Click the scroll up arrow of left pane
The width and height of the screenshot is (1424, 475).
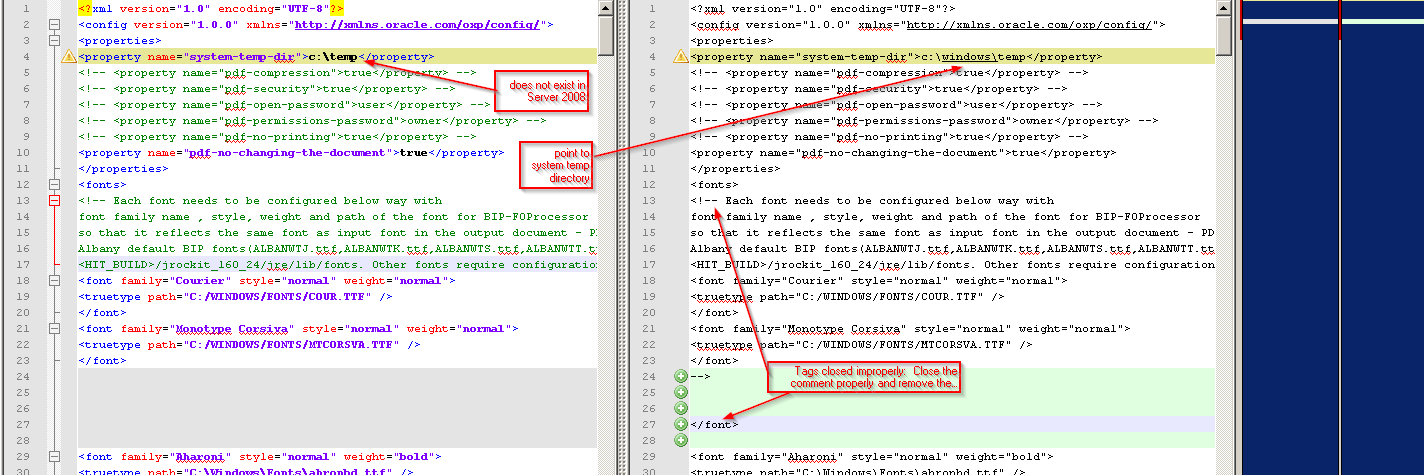click(606, 8)
